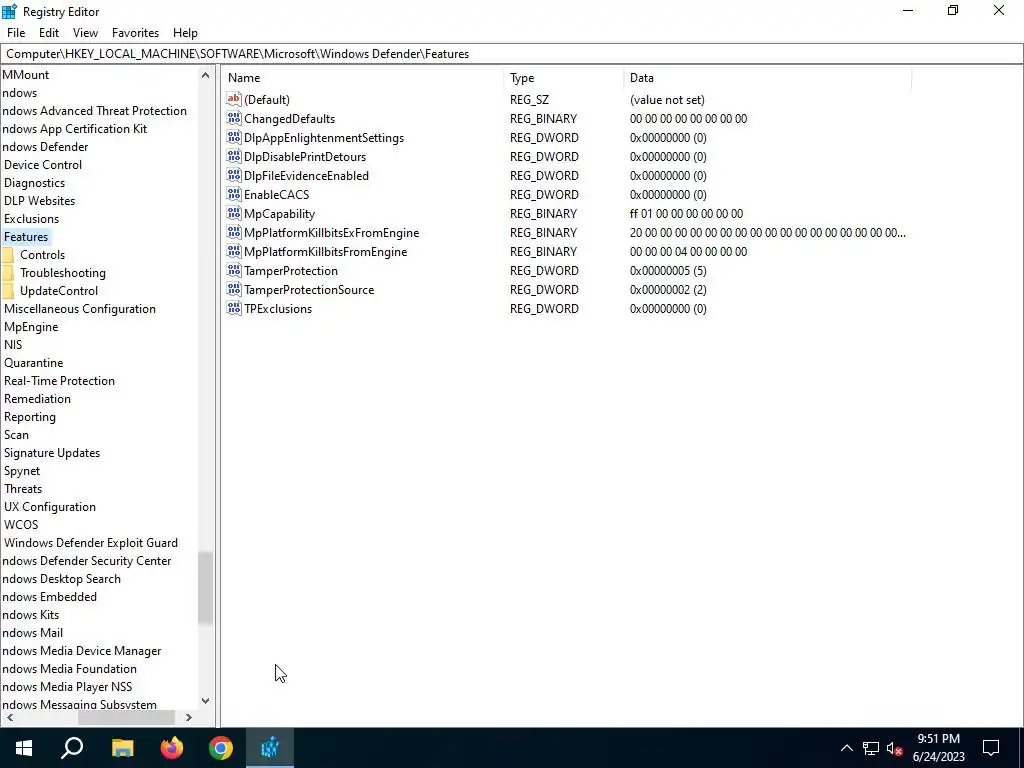The height and width of the screenshot is (768, 1024).
Task: Click the Registry Editor taskbar button
Action: coord(270,748)
